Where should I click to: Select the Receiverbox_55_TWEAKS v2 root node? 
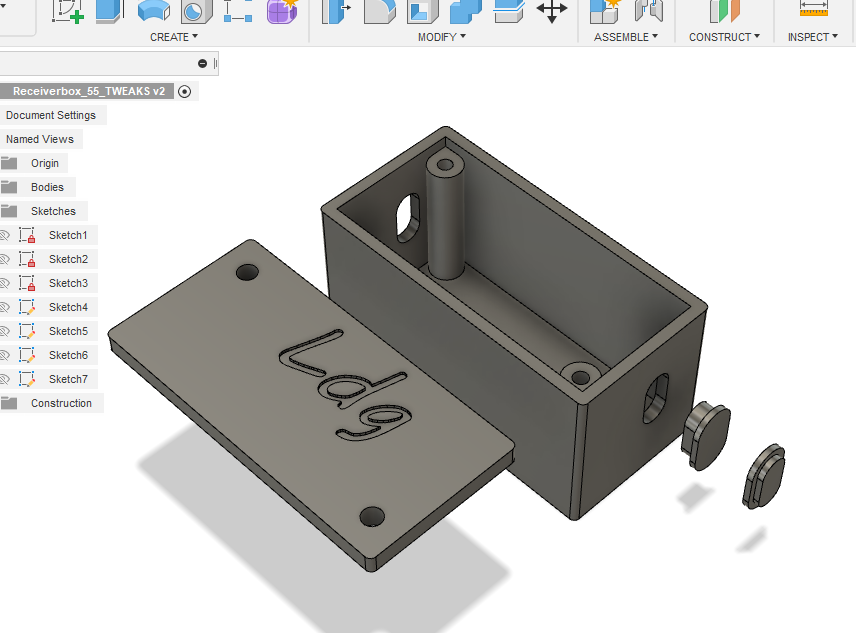[88, 91]
